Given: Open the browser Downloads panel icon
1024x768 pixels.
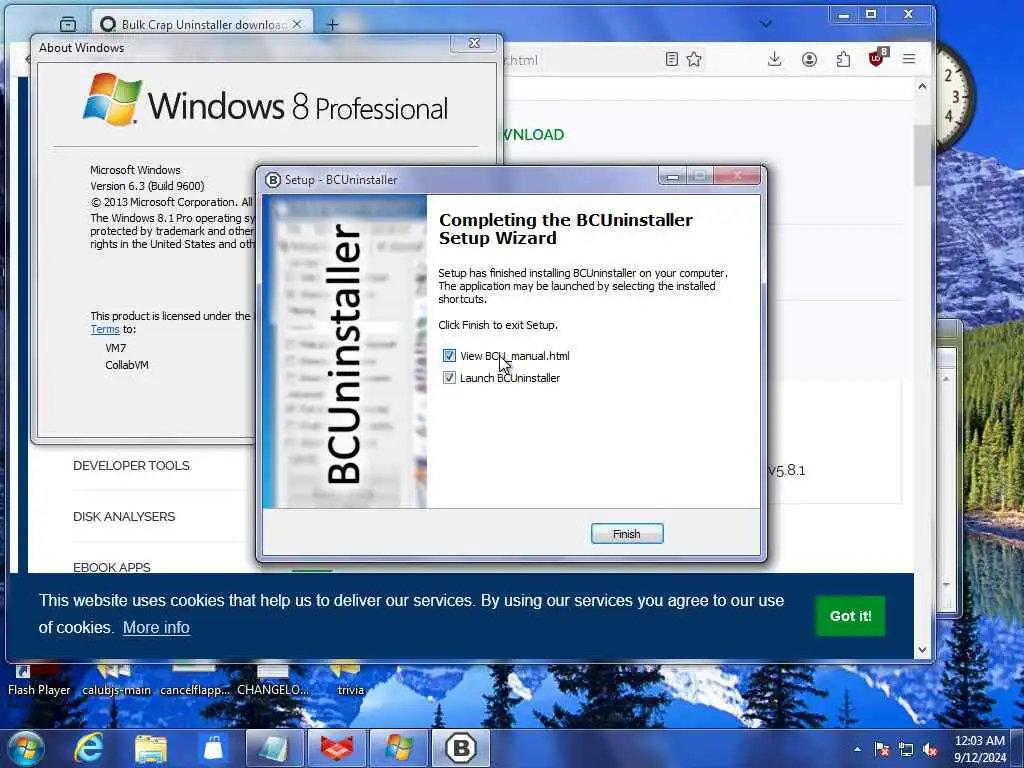Looking at the screenshot, I should [775, 59].
